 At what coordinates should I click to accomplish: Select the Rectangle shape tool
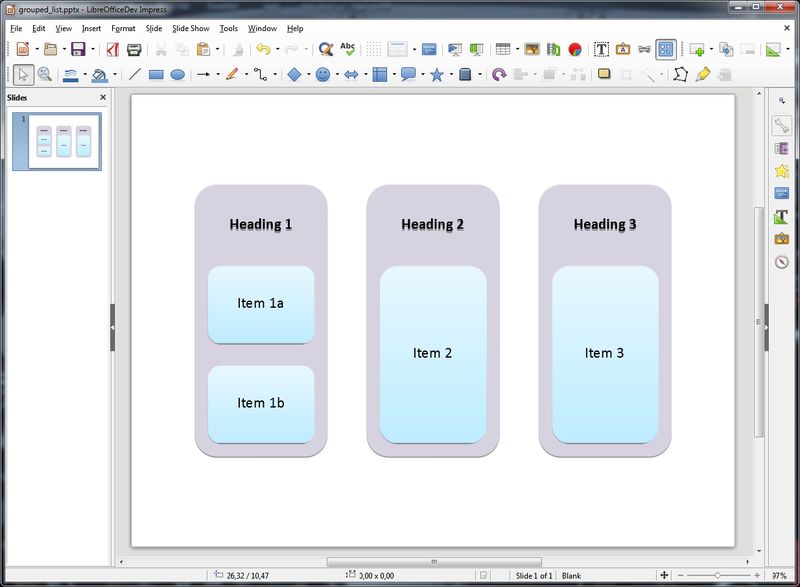pyautogui.click(x=156, y=74)
